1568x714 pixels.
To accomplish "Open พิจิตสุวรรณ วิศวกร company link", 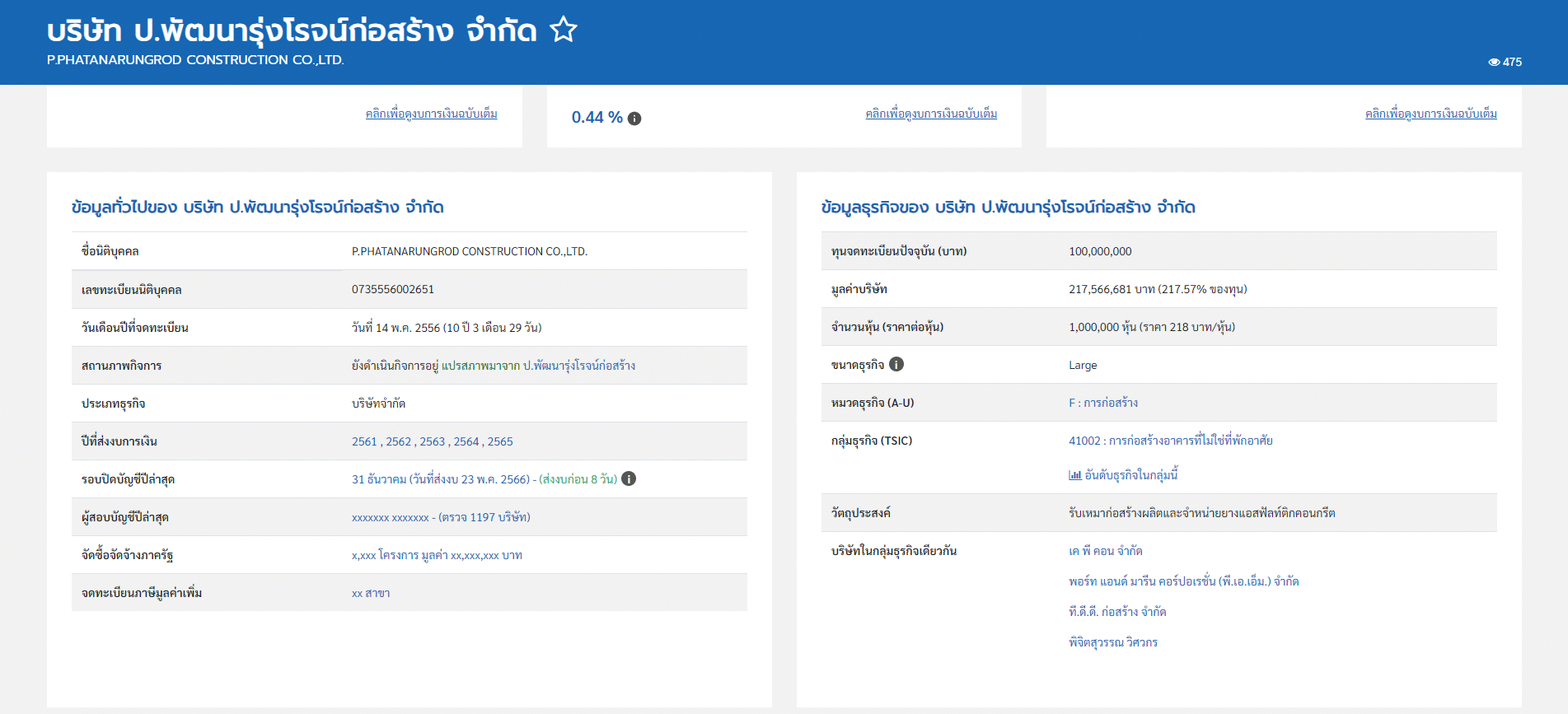I will (x=1113, y=642).
